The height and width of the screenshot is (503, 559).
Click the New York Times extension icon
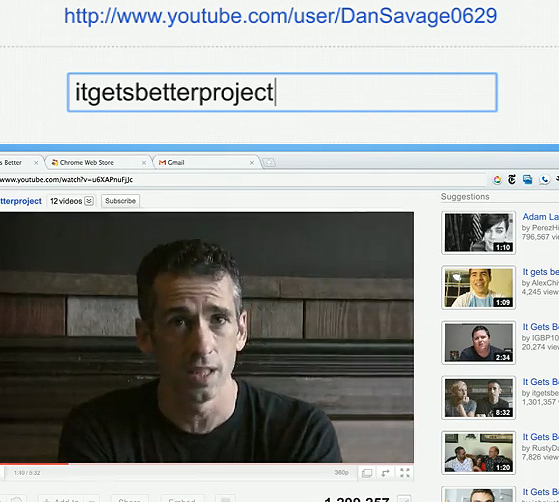click(x=512, y=180)
